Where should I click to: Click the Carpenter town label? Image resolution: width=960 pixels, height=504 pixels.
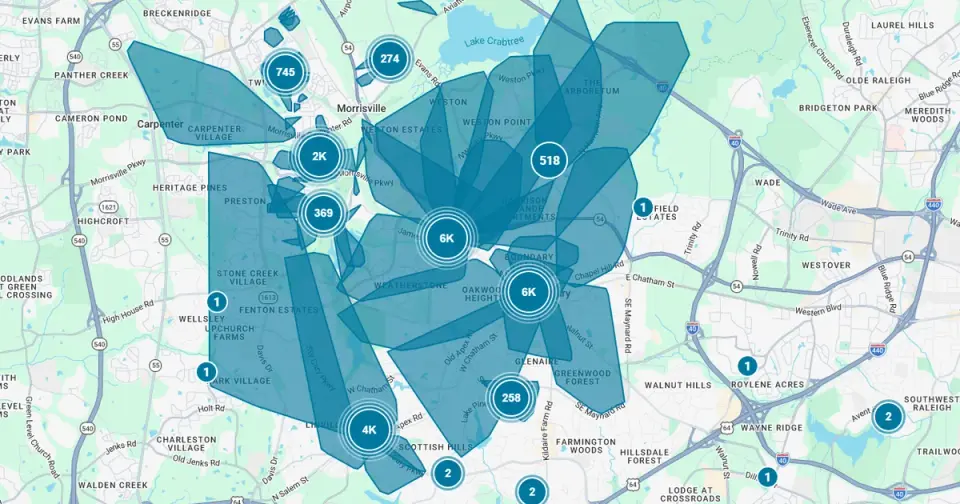pyautogui.click(x=160, y=124)
